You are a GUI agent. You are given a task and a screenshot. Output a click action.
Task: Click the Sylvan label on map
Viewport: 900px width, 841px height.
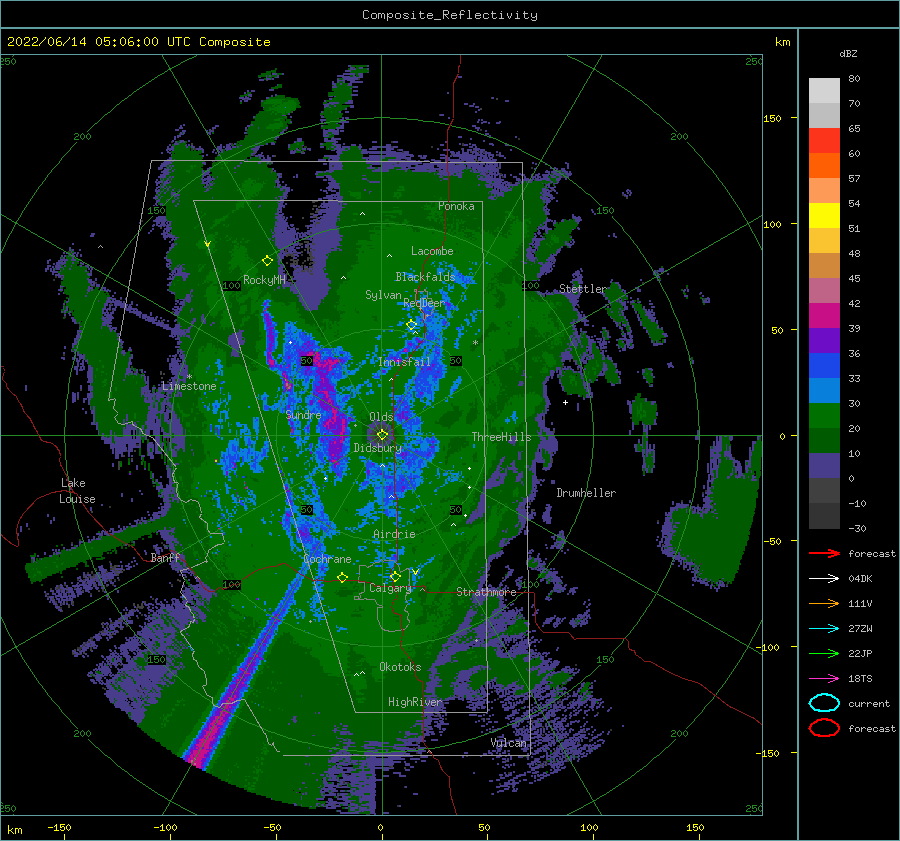[383, 295]
